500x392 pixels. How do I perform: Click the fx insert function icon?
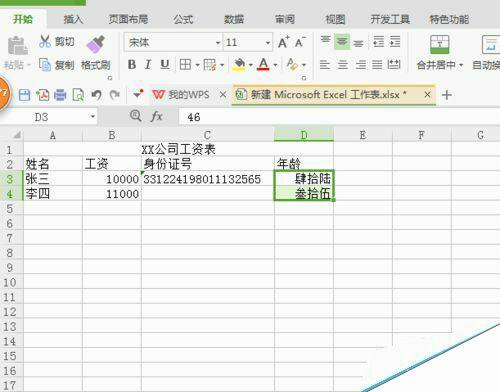(x=156, y=116)
